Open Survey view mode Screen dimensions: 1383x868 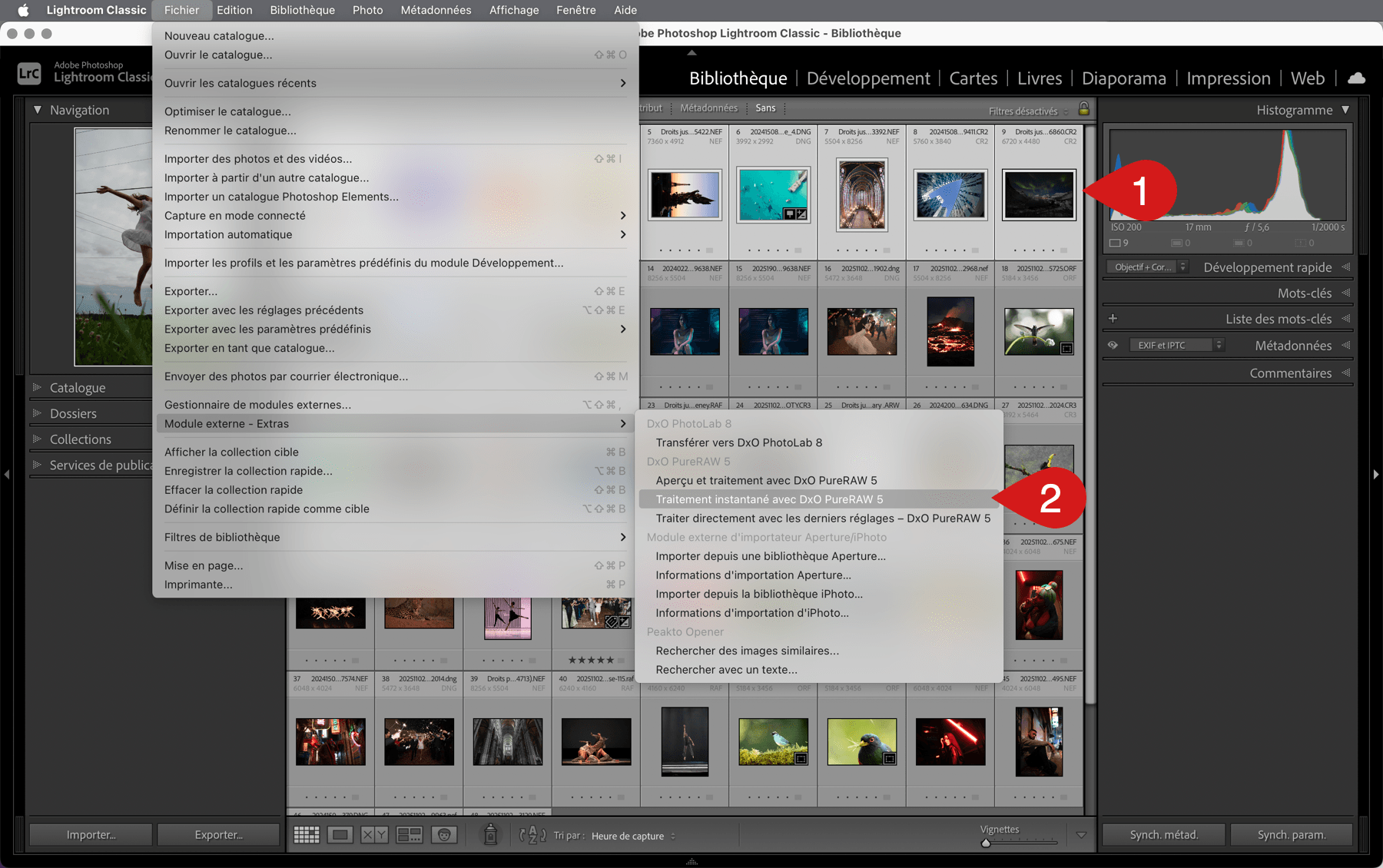(409, 835)
